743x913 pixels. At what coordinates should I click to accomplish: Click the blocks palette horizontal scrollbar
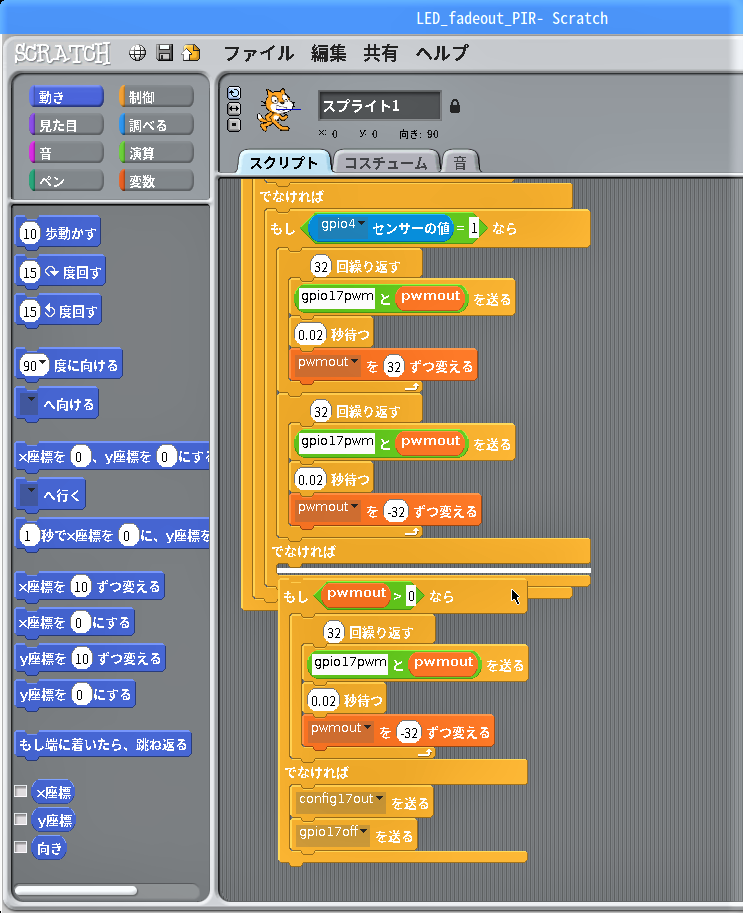[77, 889]
